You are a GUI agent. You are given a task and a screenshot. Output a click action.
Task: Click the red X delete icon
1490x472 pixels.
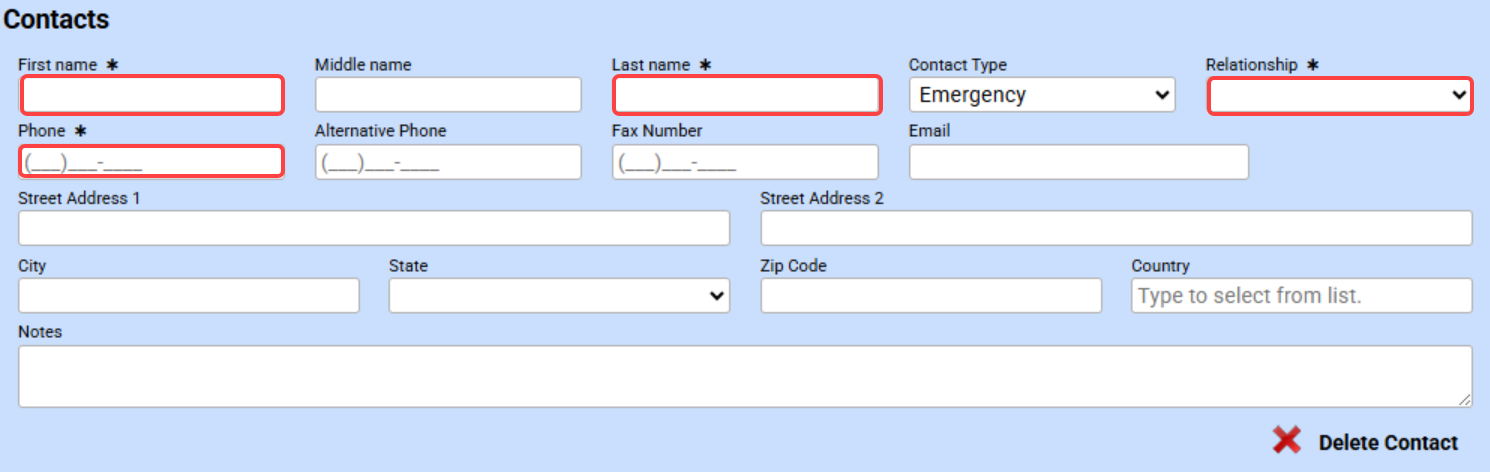(x=1286, y=441)
